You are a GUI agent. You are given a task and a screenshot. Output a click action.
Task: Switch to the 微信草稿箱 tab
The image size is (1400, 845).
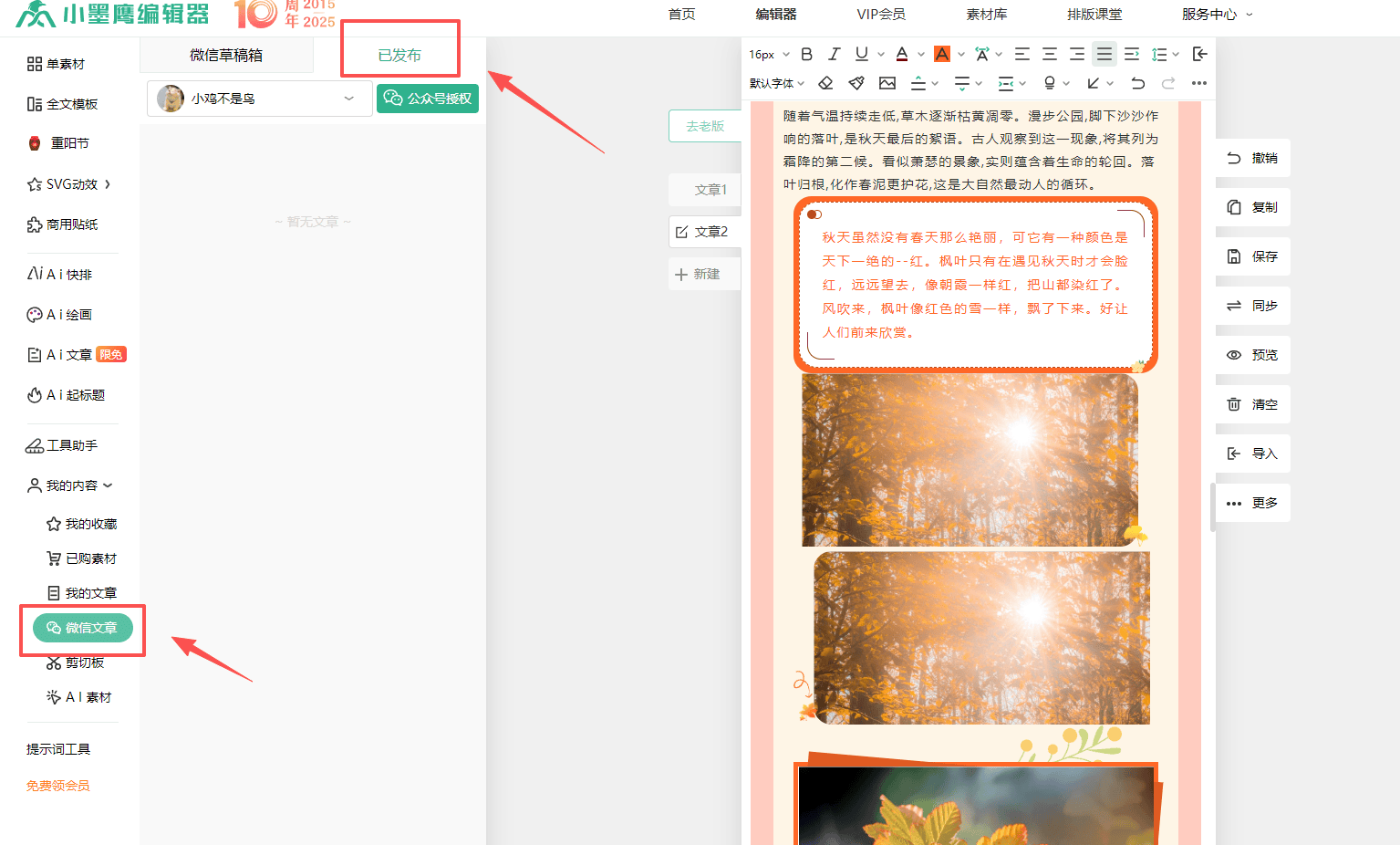coord(226,55)
